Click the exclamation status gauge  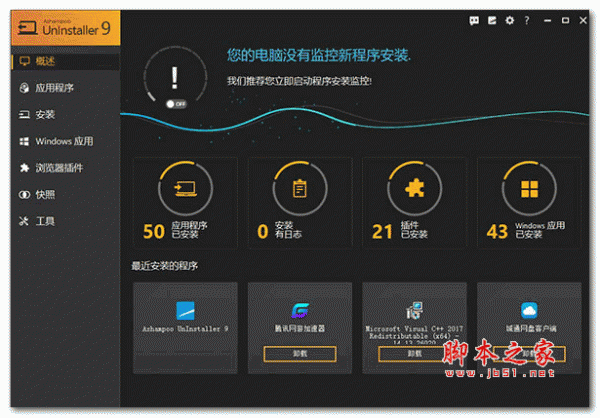point(175,77)
